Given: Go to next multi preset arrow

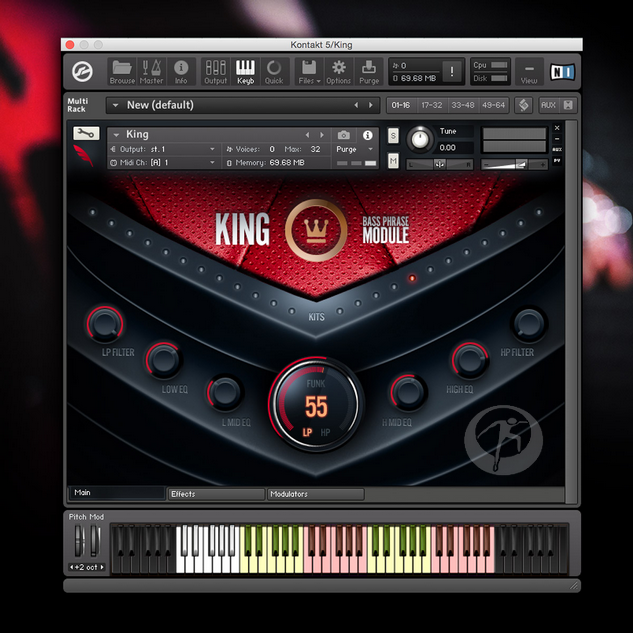Looking at the screenshot, I should click(371, 105).
